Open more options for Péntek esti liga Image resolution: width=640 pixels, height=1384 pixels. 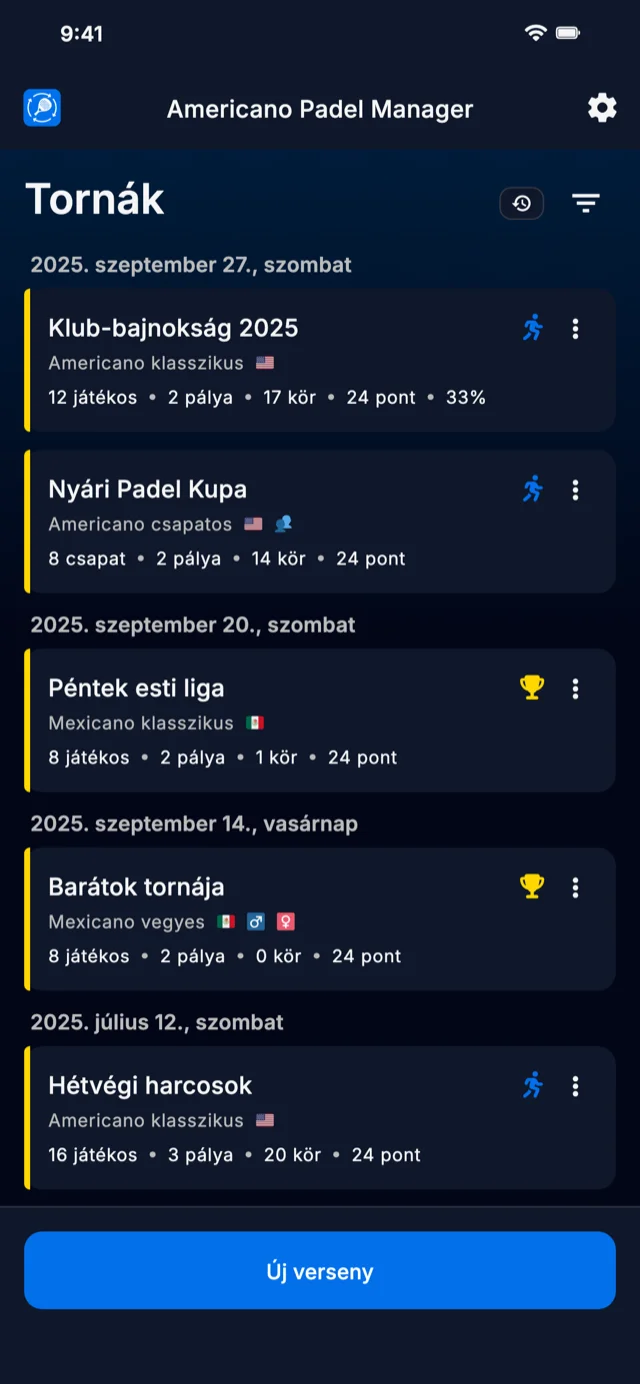coord(575,688)
